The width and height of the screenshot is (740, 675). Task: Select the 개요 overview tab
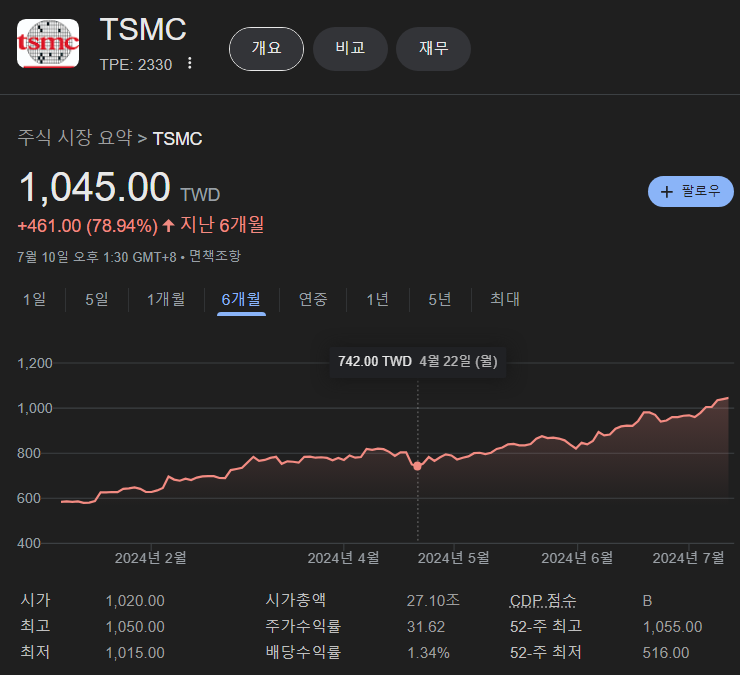pos(266,49)
